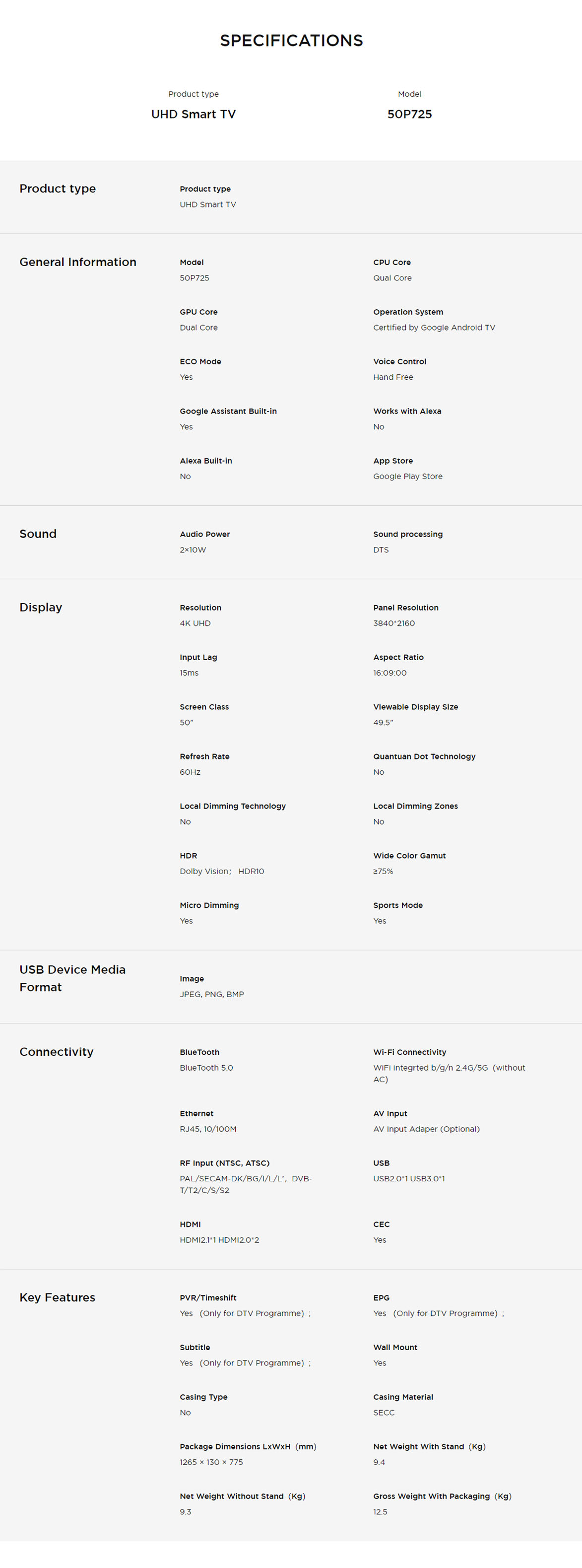Click the Key Features section heading
582x1568 pixels.
click(57, 1297)
